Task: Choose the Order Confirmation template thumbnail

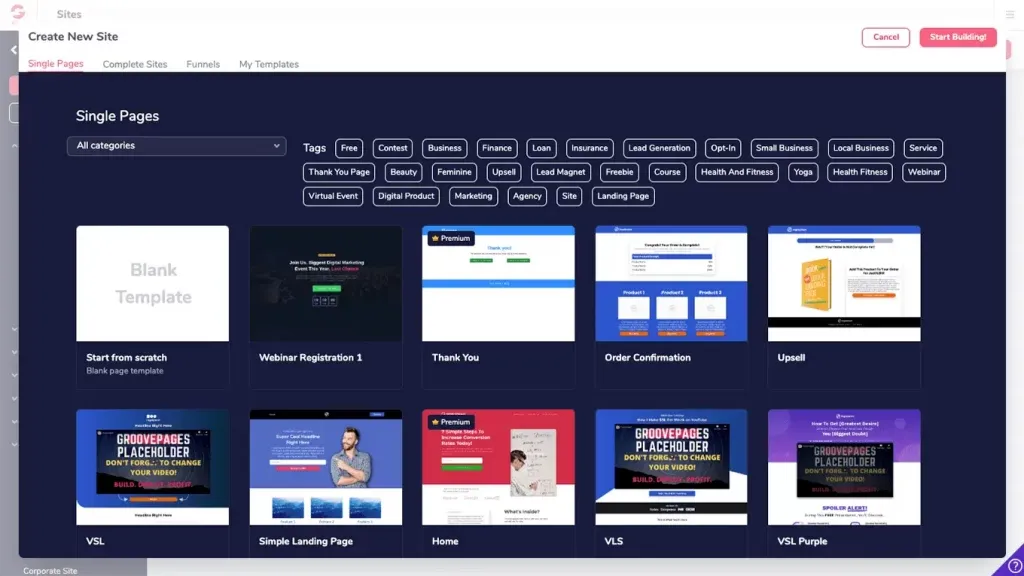Action: coord(671,283)
